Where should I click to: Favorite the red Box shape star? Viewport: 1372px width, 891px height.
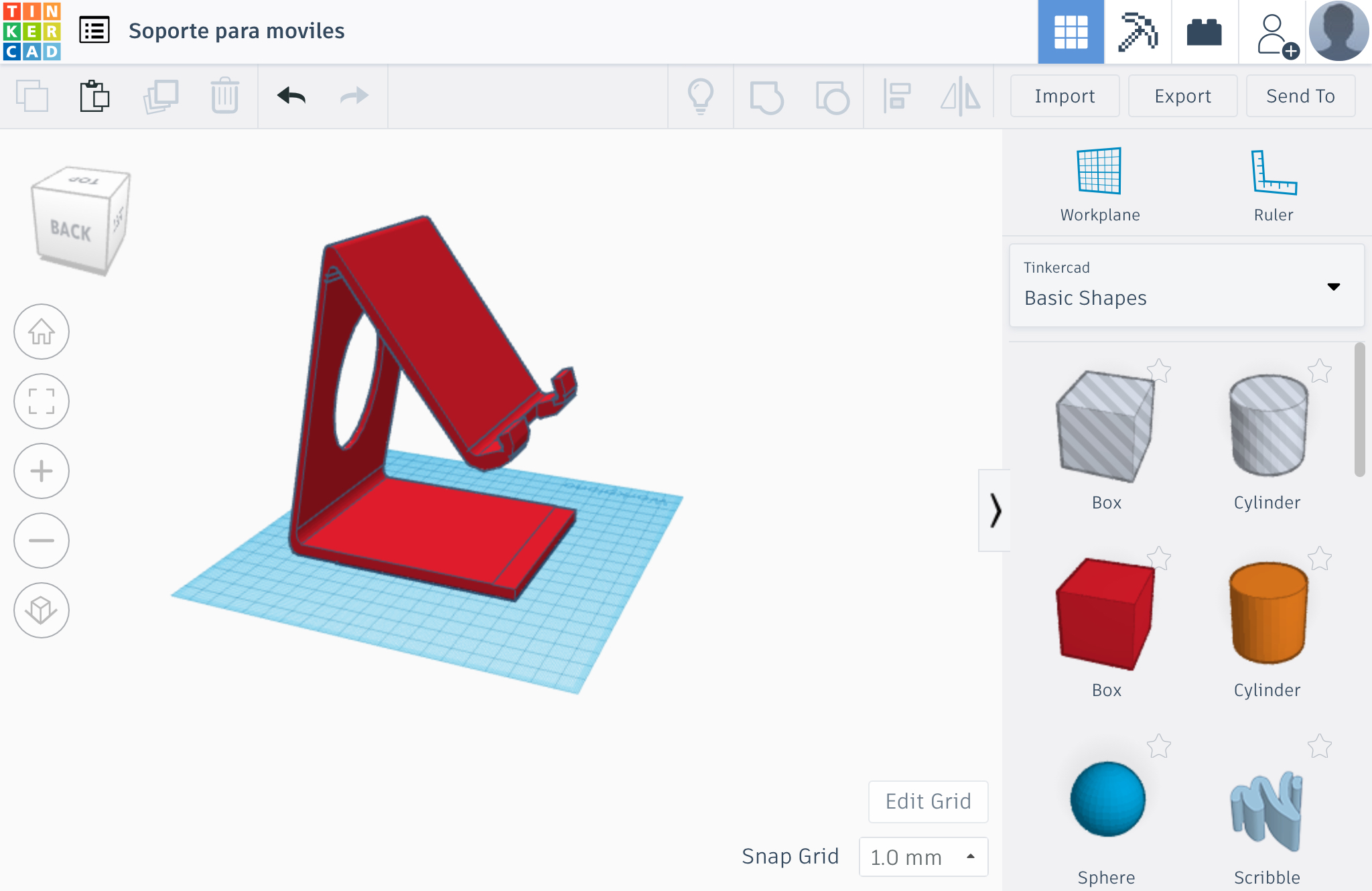1158,558
